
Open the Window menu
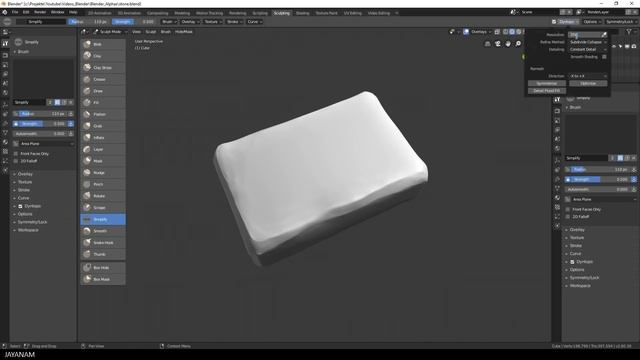(58, 12)
